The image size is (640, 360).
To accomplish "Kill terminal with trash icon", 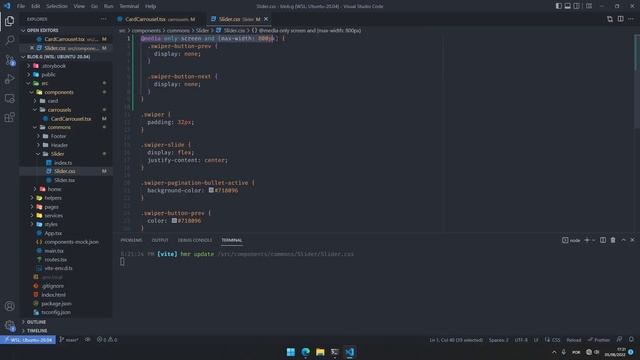I will pos(613,240).
